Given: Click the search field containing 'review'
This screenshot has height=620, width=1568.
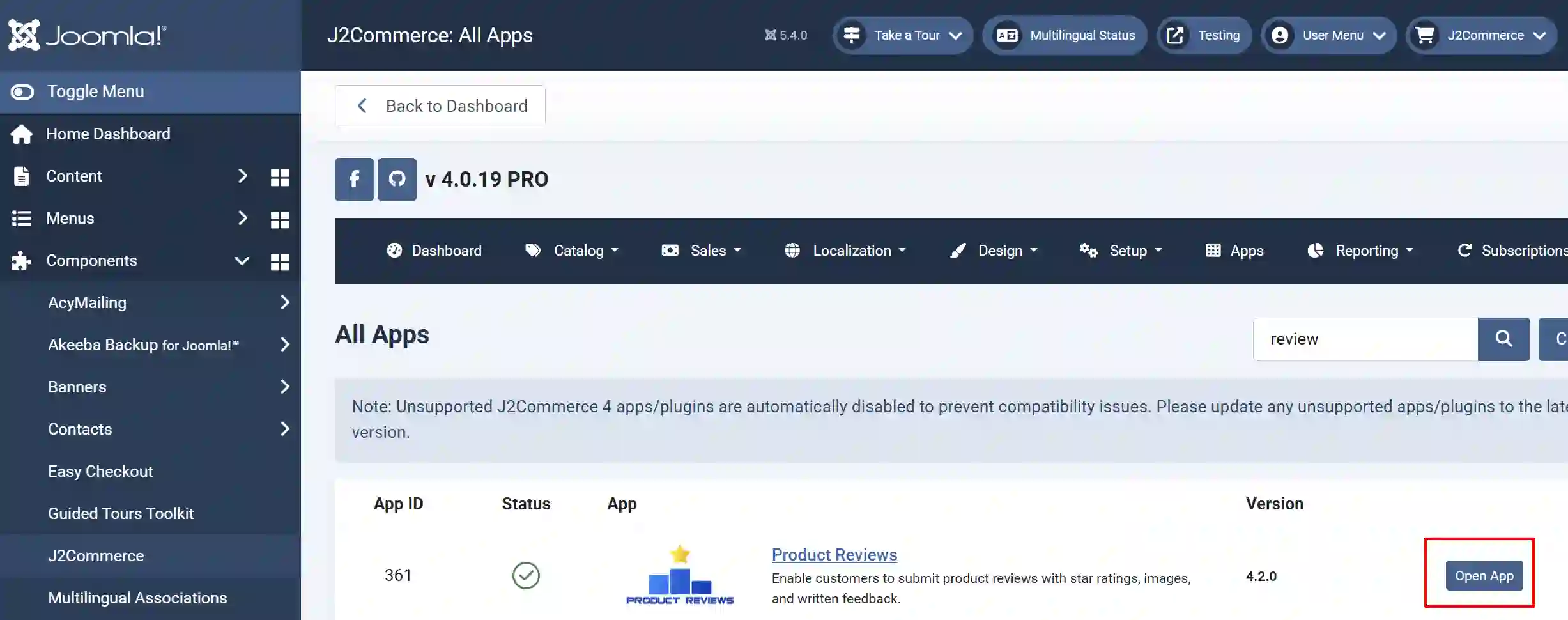Looking at the screenshot, I should pos(1365,339).
